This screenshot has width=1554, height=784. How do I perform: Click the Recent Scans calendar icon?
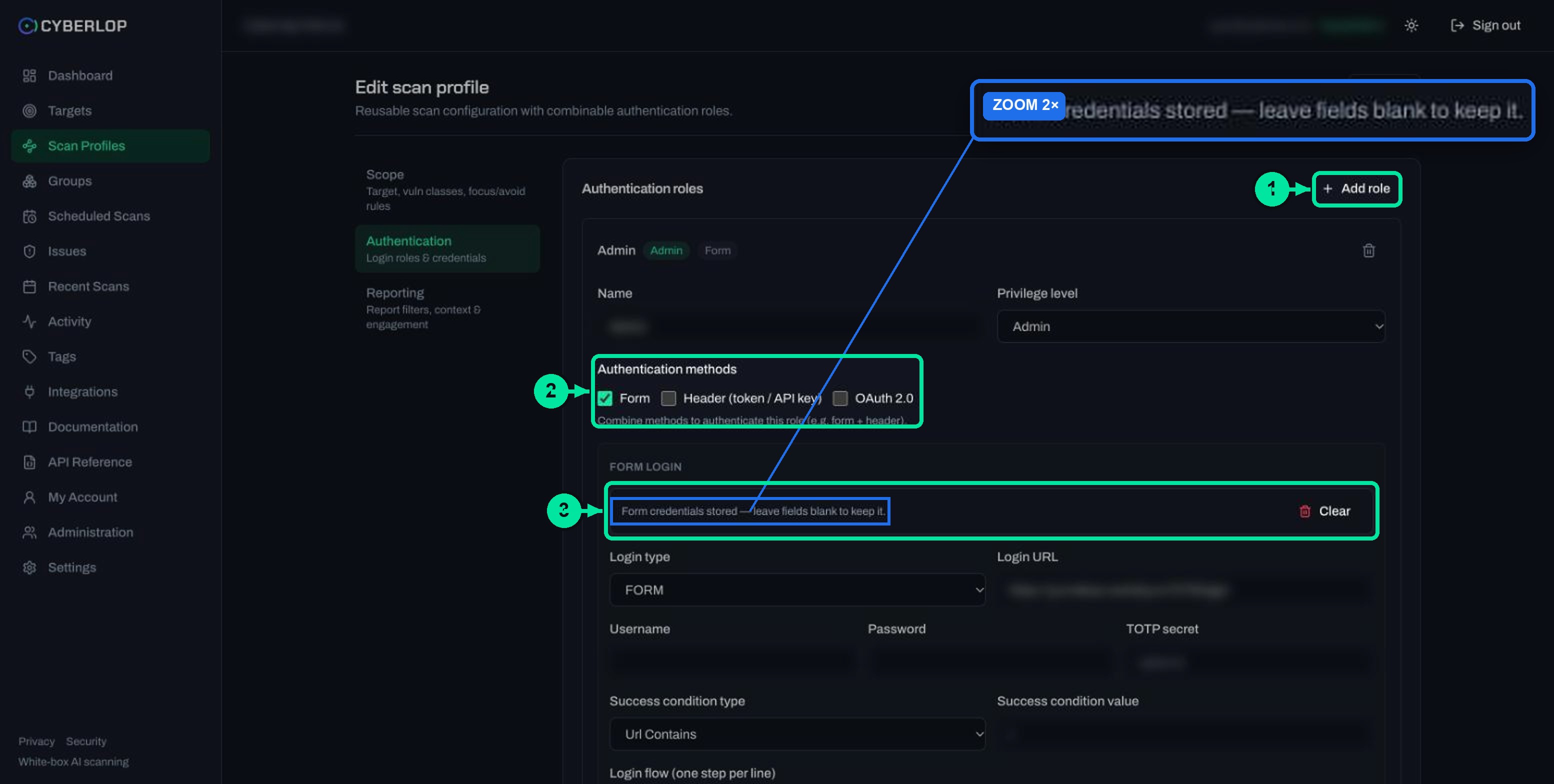coord(29,286)
